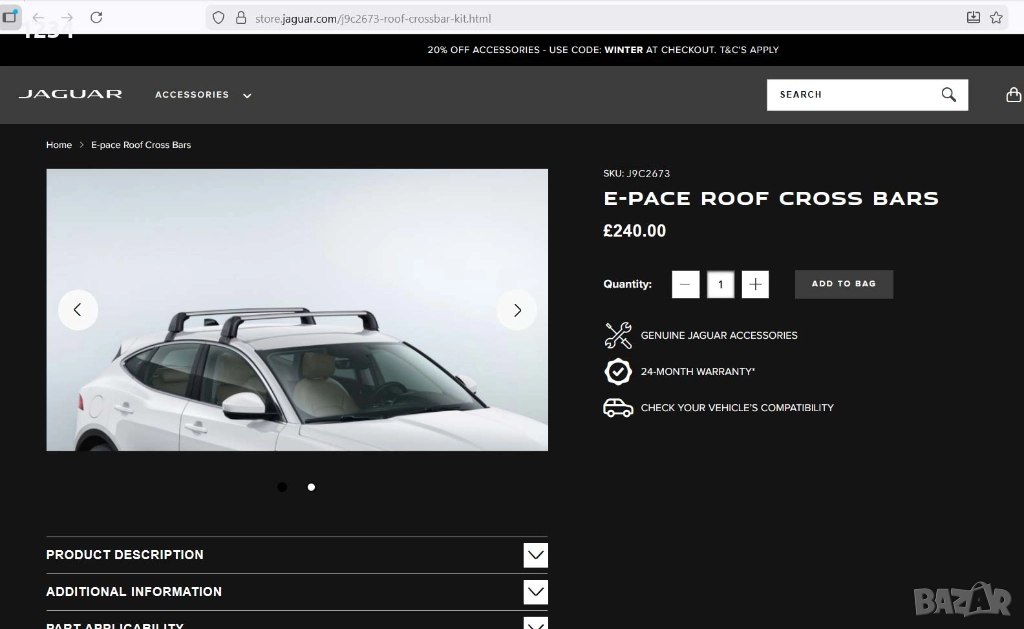Screen dimensions: 1024x629
Task: Click the product image of the car
Action: pos(297,310)
